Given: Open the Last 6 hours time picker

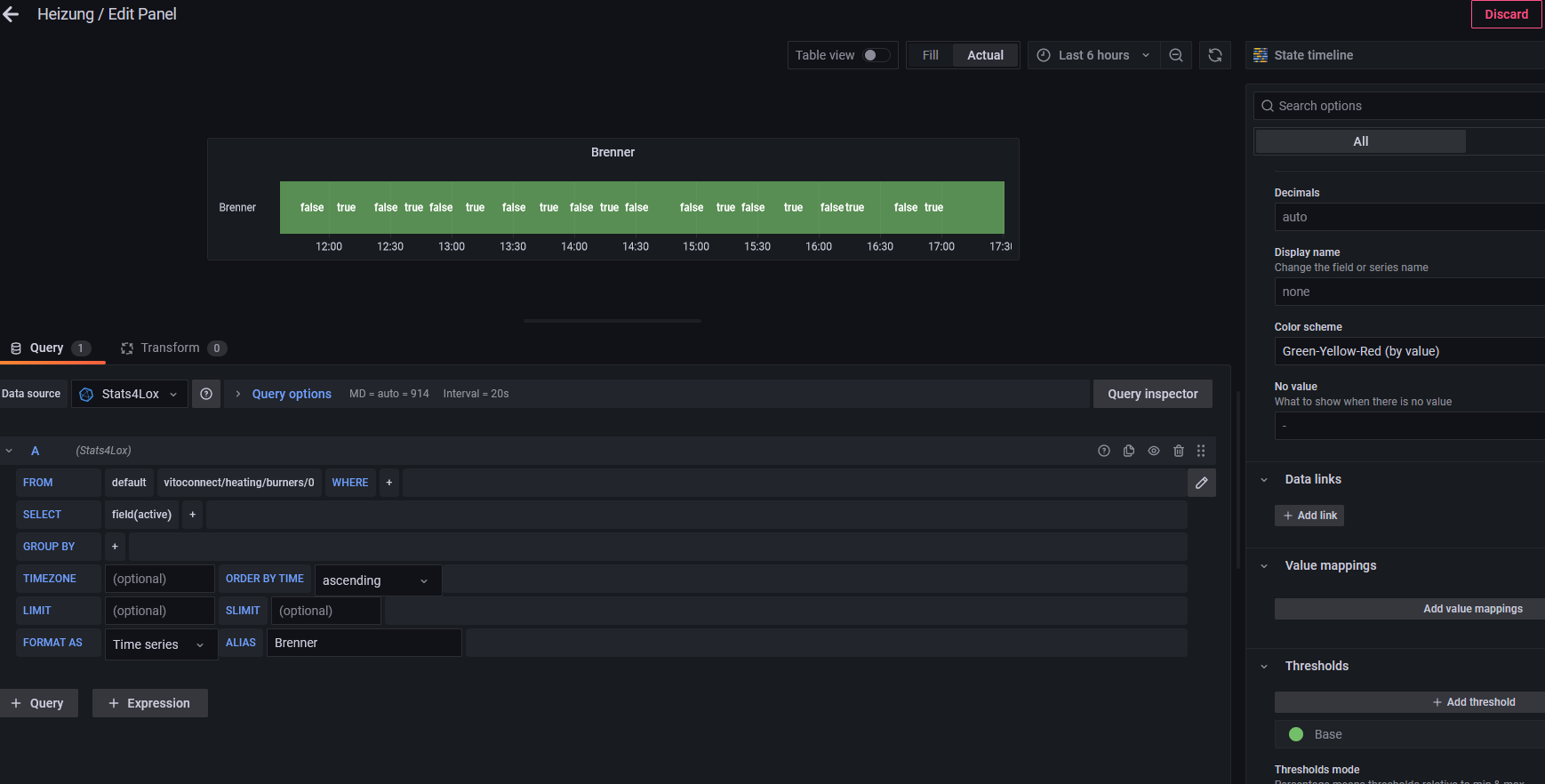Looking at the screenshot, I should coord(1093,55).
